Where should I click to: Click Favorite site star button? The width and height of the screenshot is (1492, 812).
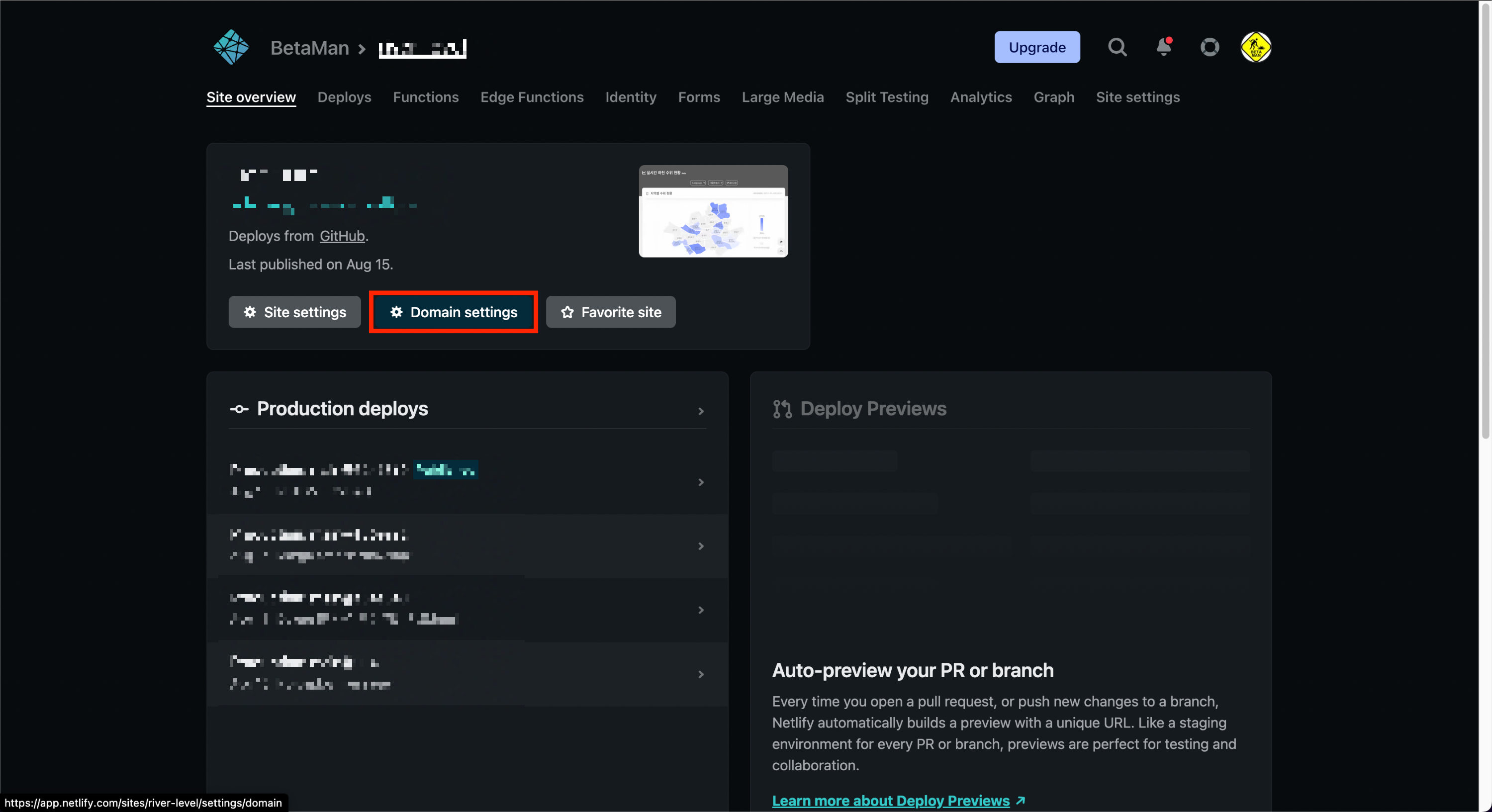(610, 312)
